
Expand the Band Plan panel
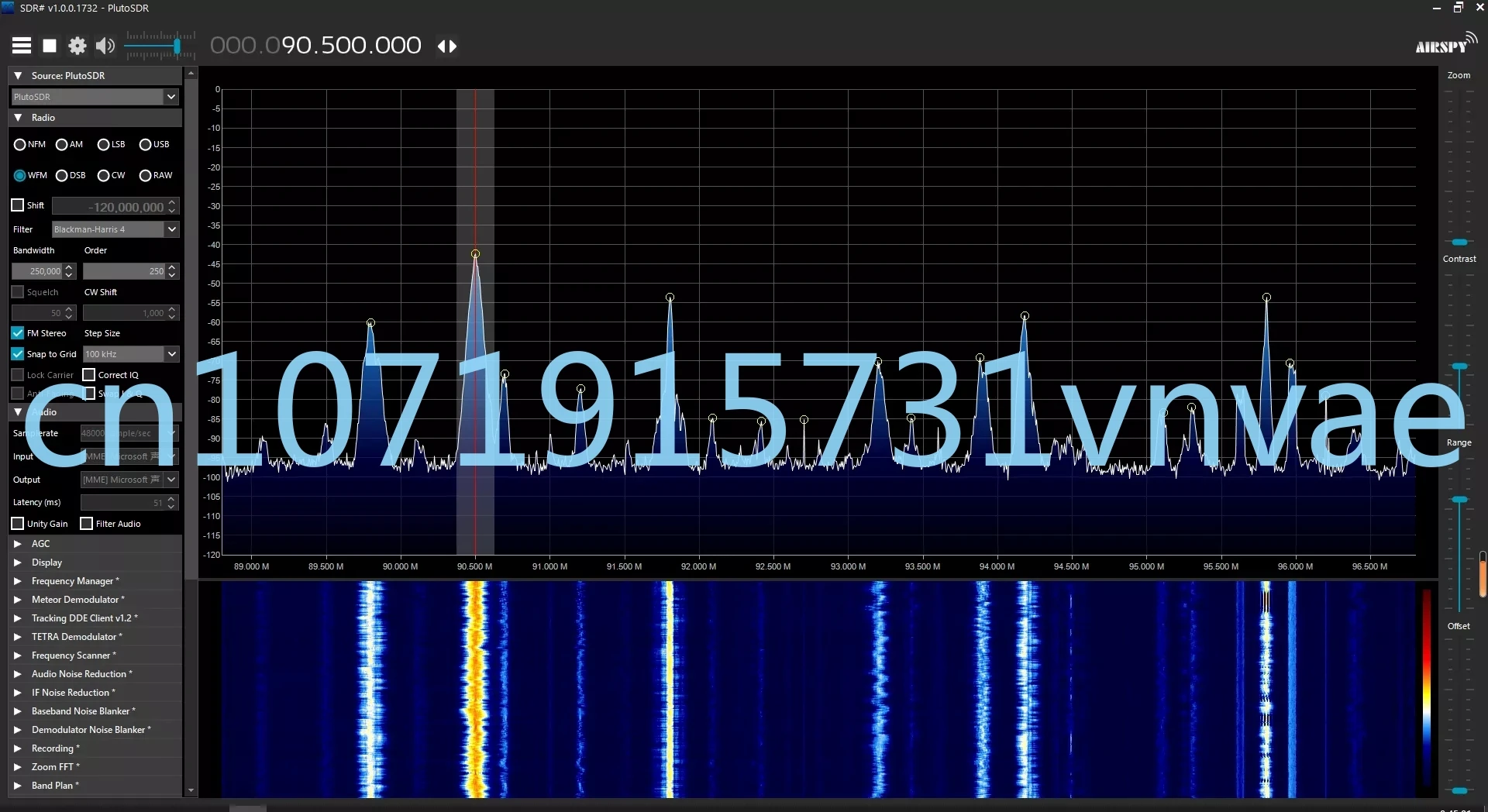point(18,786)
